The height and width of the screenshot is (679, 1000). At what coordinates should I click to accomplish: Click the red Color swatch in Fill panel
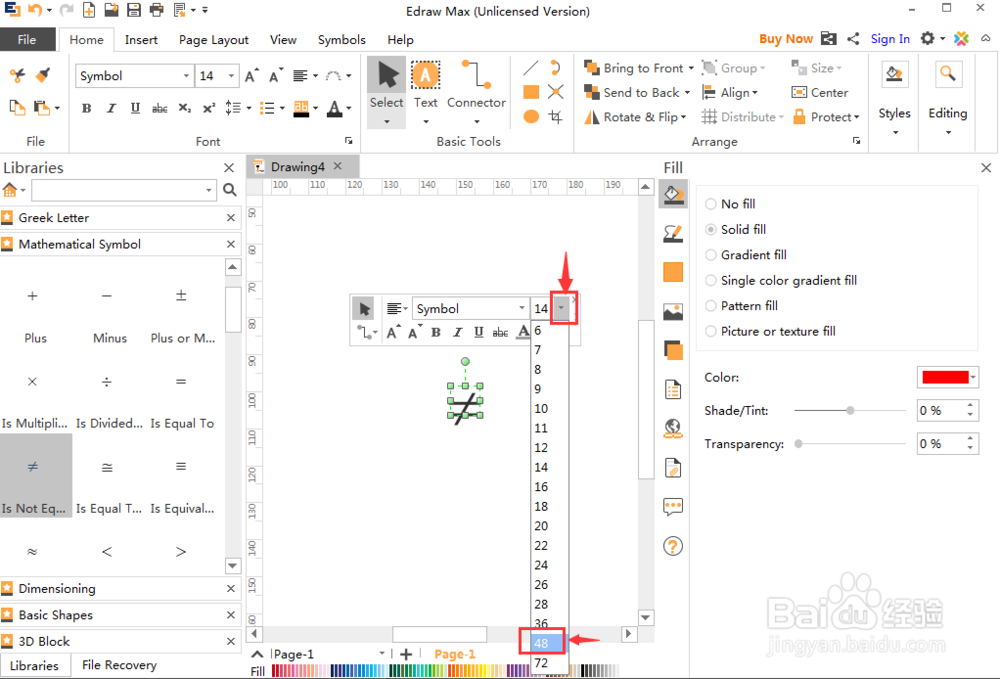pos(945,377)
